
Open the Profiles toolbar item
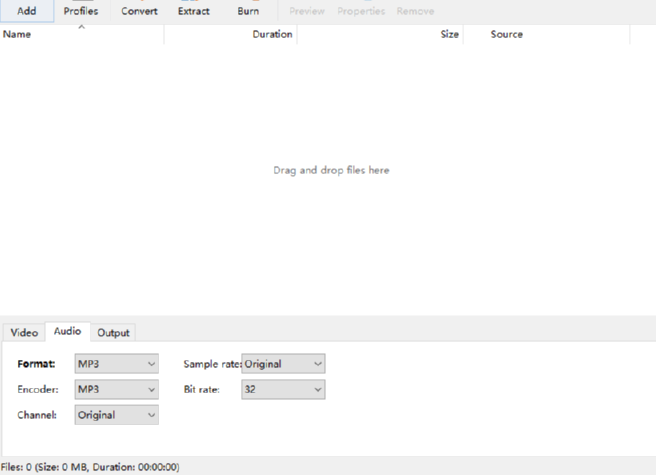81,11
